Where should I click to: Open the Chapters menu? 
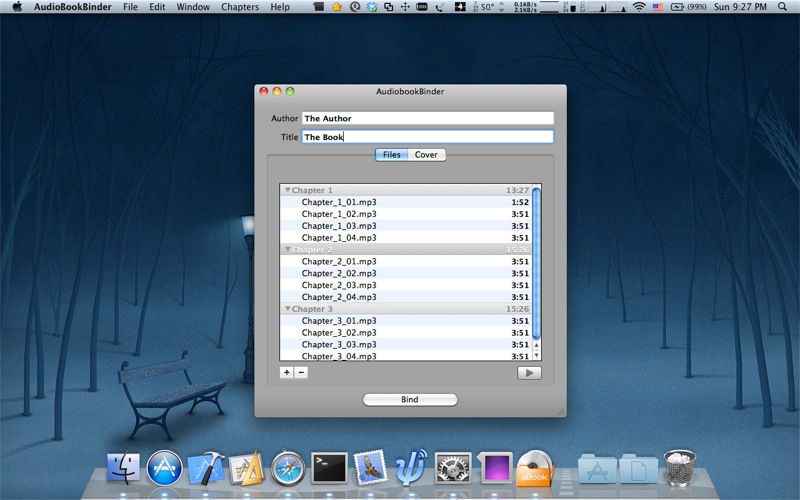point(240,7)
